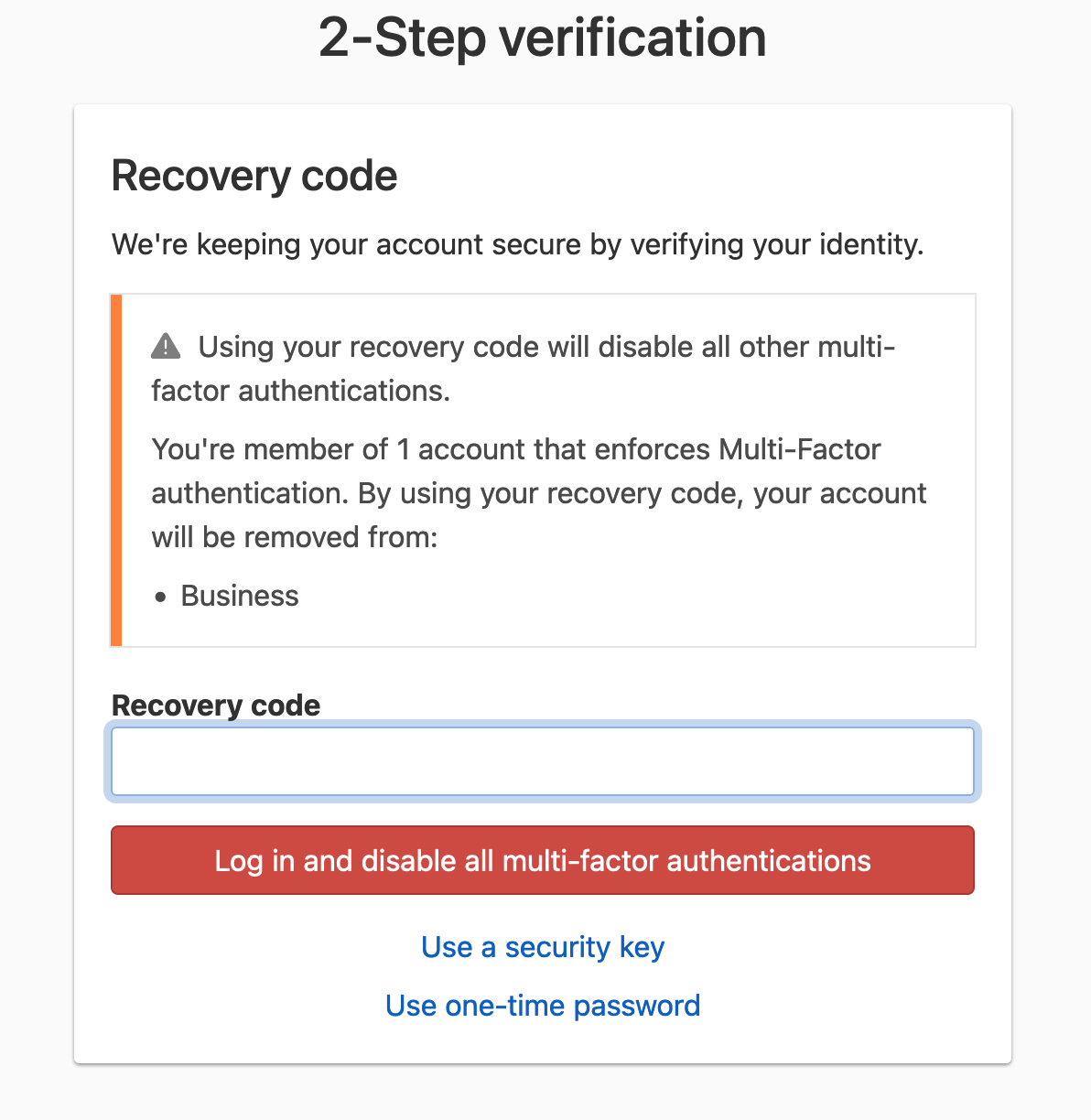This screenshot has height=1120, width=1091.
Task: Focus the Recovery code input field
Action: coord(543,761)
